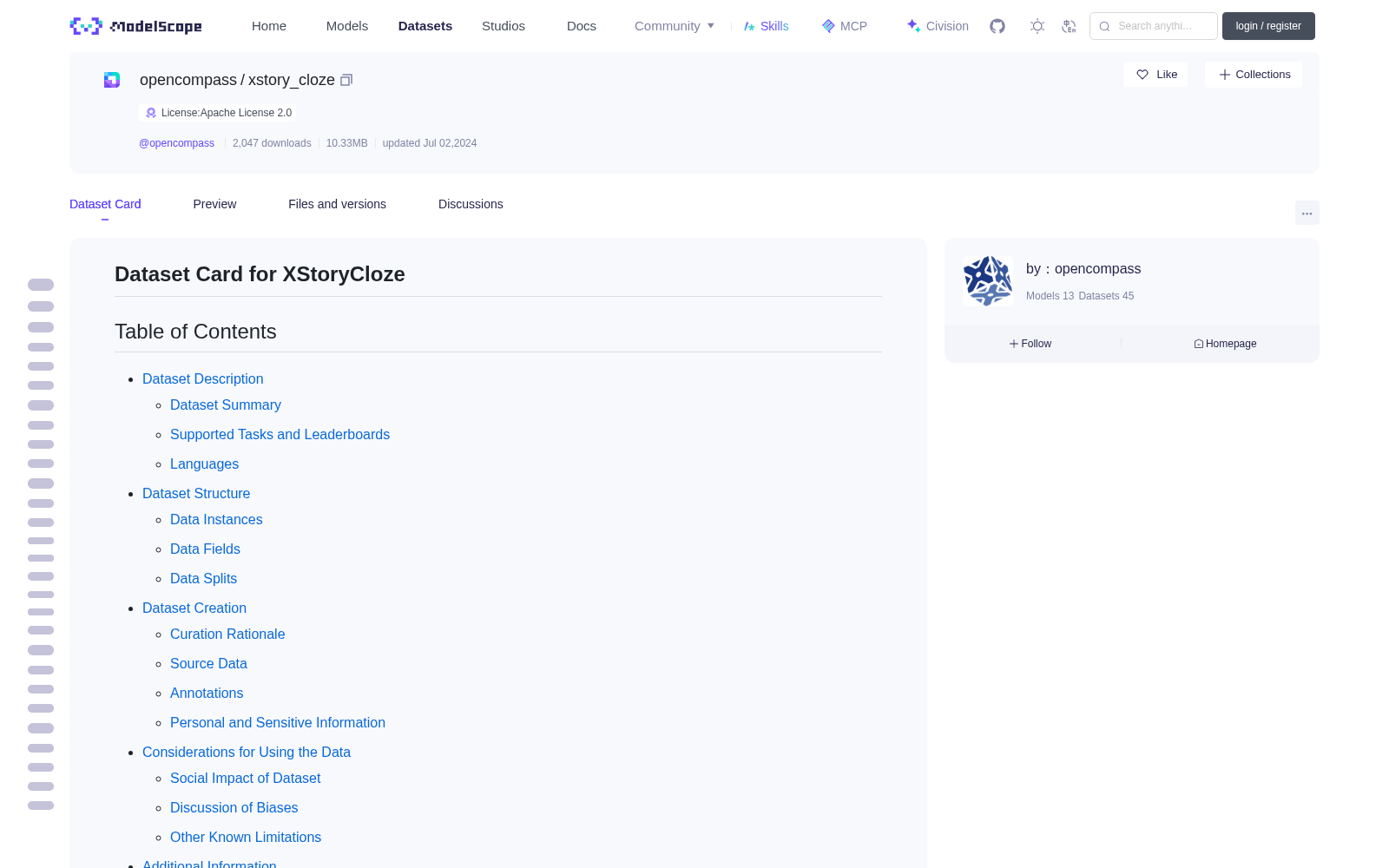Viewport: 1389px width, 868px height.
Task: Open Personal and Sensitive Information link
Action: click(x=278, y=722)
